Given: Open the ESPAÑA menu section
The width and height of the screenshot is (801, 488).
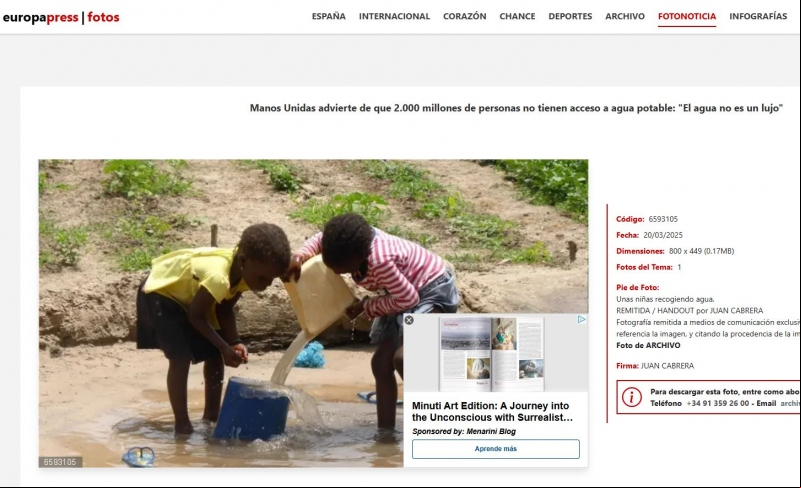Looking at the screenshot, I should pos(328,16).
